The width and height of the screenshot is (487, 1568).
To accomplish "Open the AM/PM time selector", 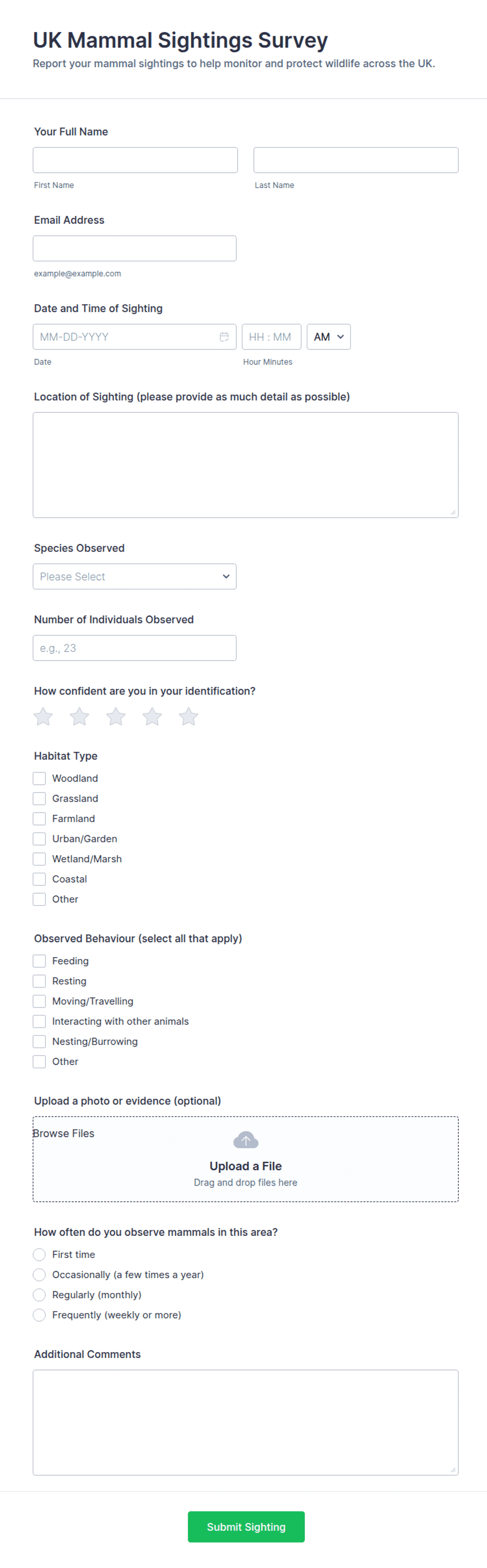I will pos(329,337).
